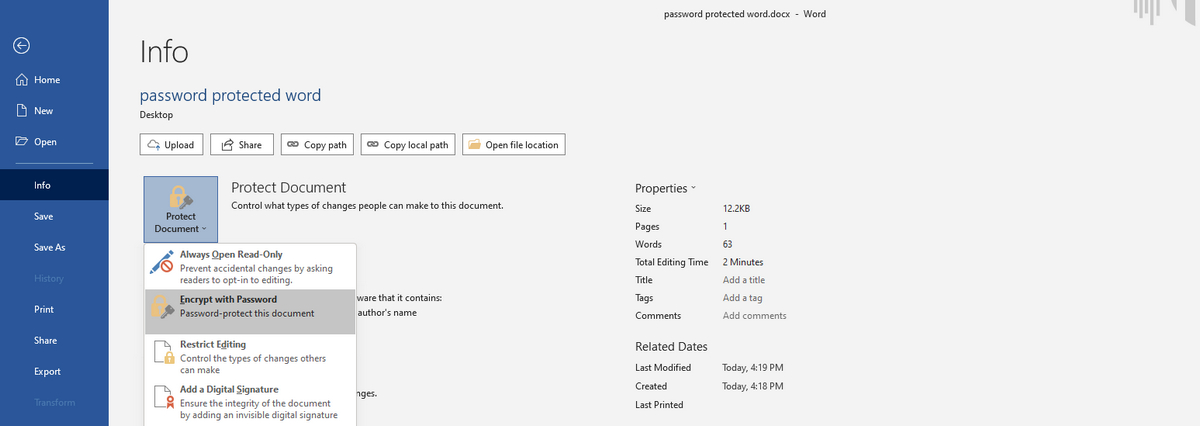The height and width of the screenshot is (426, 1200).
Task: Select Encrypt with Password
Action: coord(250,311)
